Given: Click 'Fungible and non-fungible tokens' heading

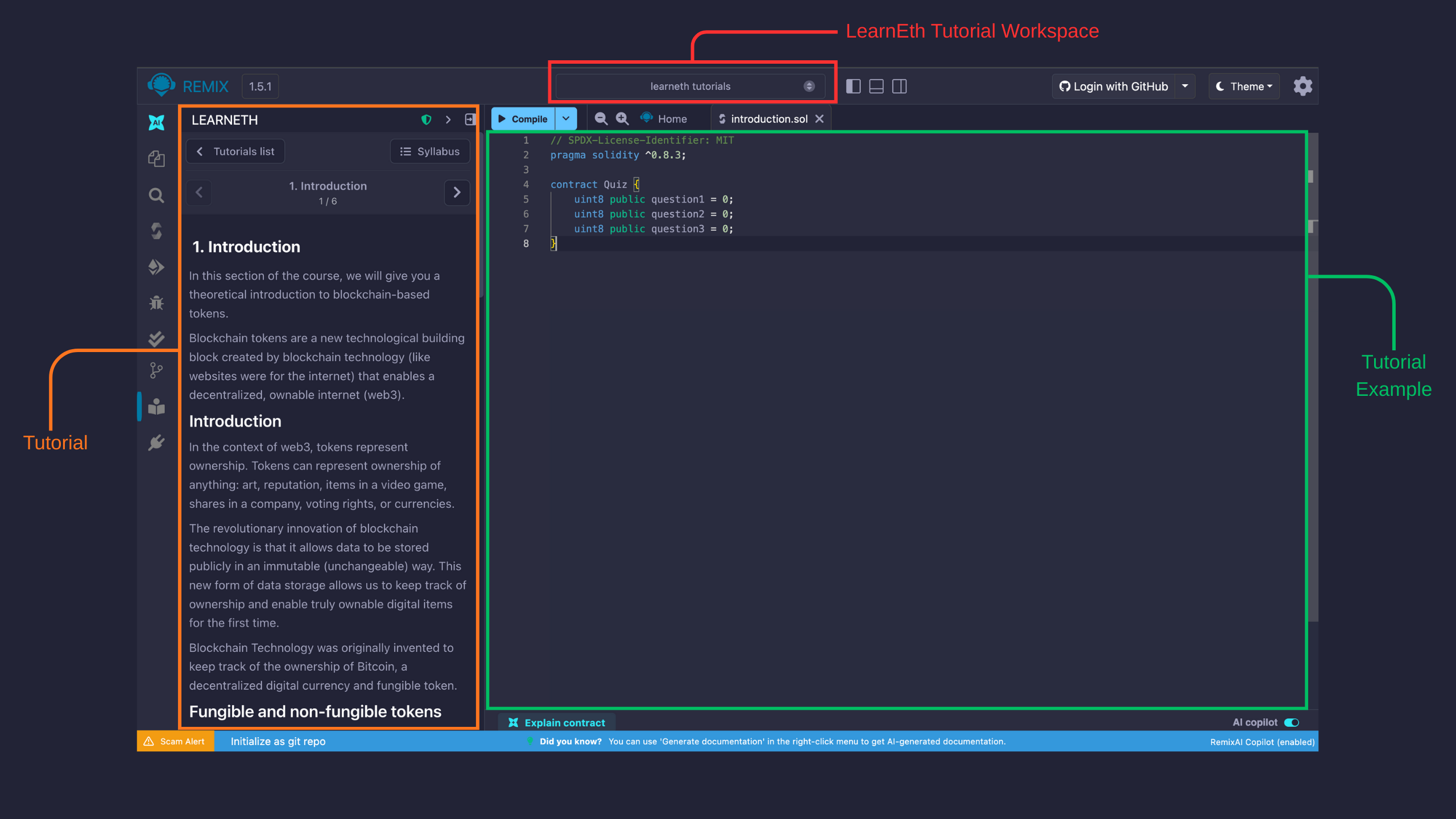Looking at the screenshot, I should click(x=315, y=712).
